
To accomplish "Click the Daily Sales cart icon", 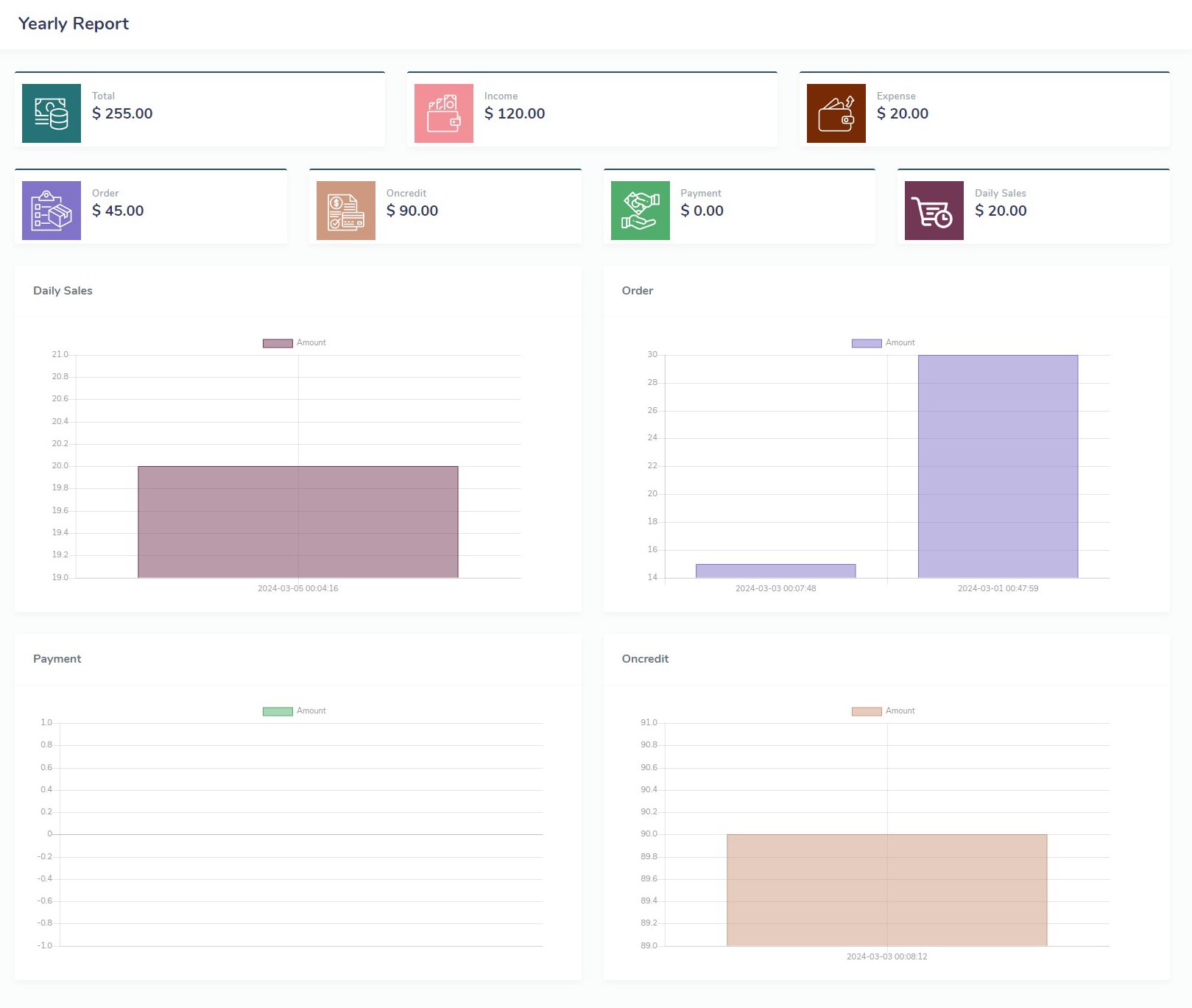I will pyautogui.click(x=934, y=211).
